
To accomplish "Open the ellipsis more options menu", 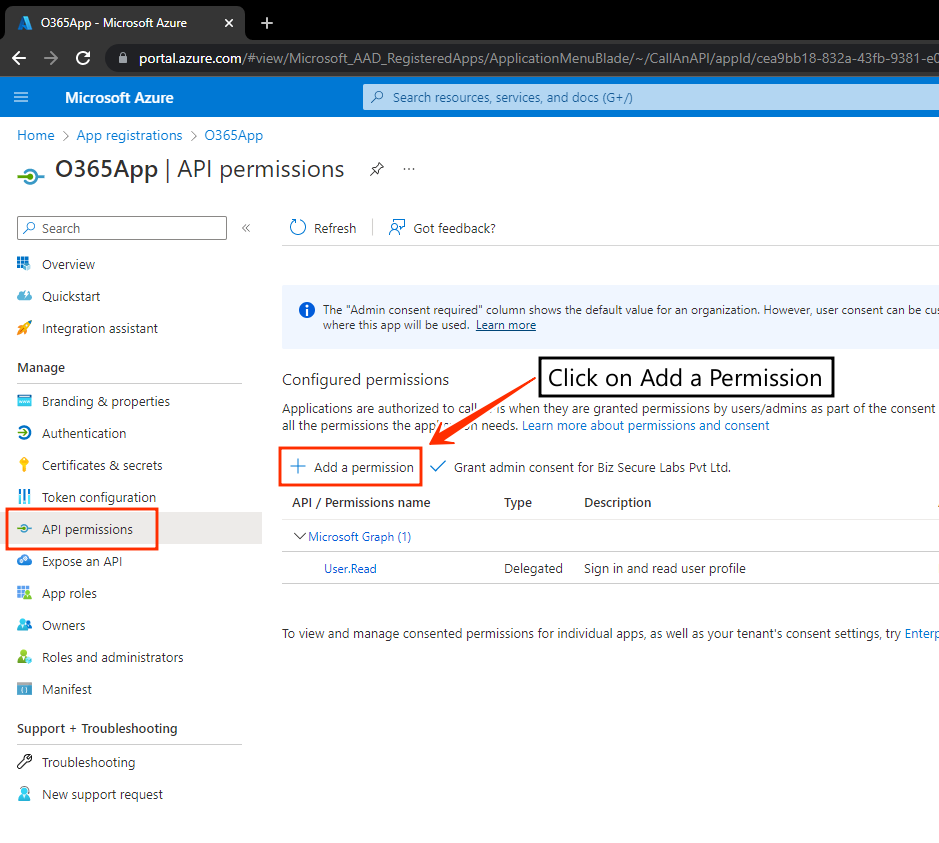I will pos(409,170).
